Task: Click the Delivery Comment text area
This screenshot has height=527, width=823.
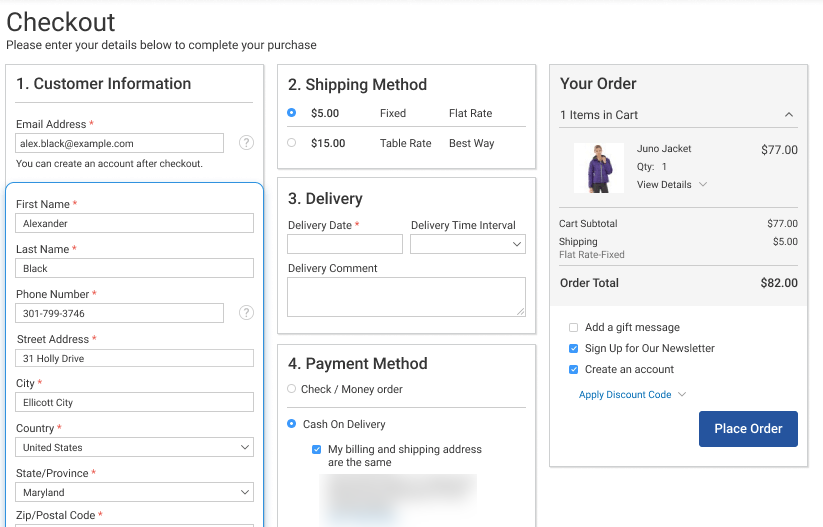Action: [406, 297]
